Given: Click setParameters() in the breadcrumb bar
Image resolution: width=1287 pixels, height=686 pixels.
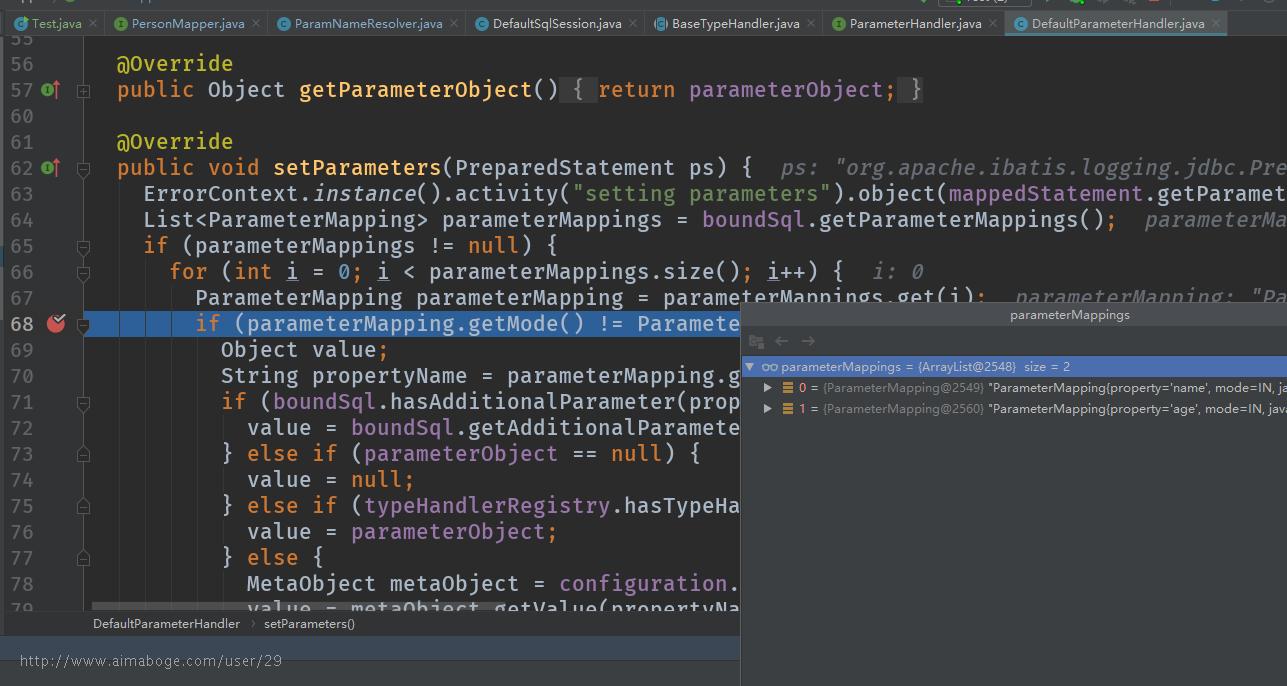Looking at the screenshot, I should (309, 624).
